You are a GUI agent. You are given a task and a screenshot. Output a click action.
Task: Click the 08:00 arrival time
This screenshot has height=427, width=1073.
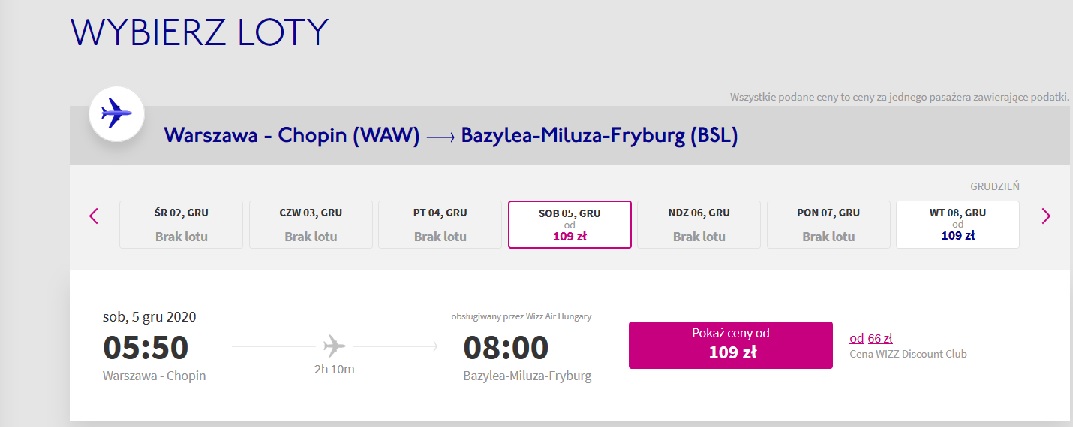coord(506,347)
